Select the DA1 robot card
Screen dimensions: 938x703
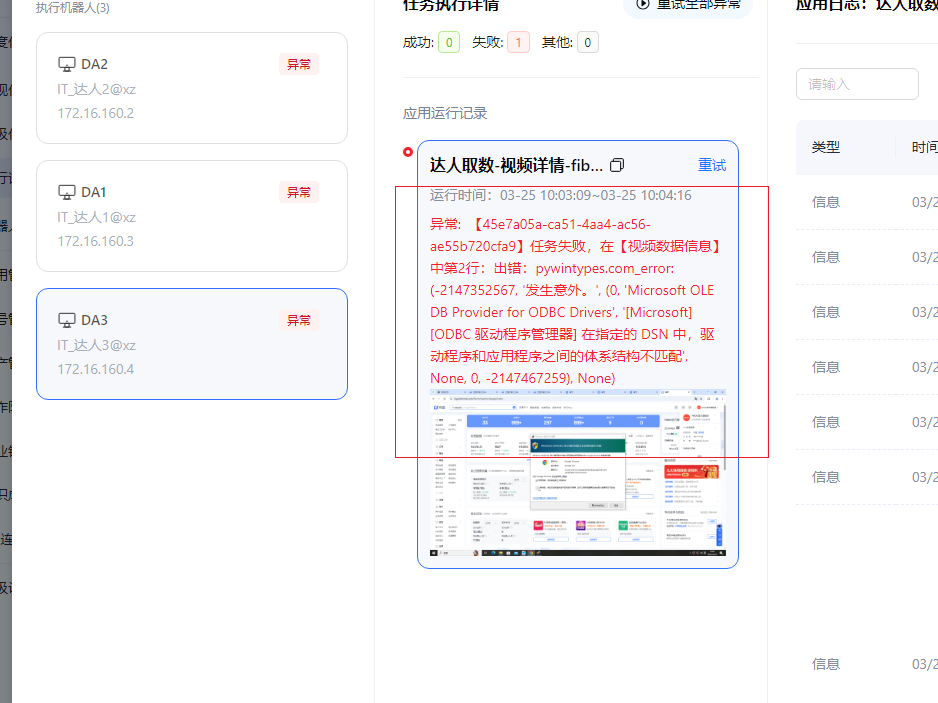click(x=191, y=216)
